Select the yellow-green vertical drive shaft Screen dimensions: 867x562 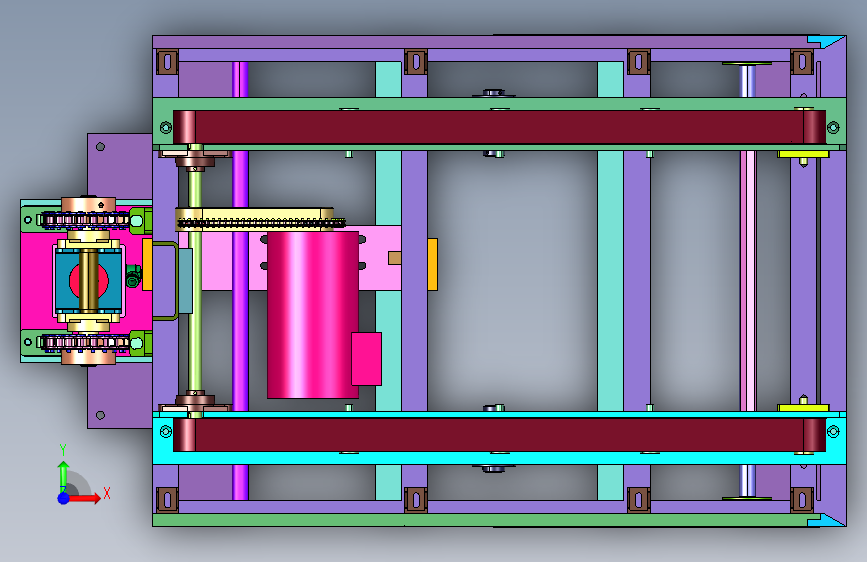195,281
